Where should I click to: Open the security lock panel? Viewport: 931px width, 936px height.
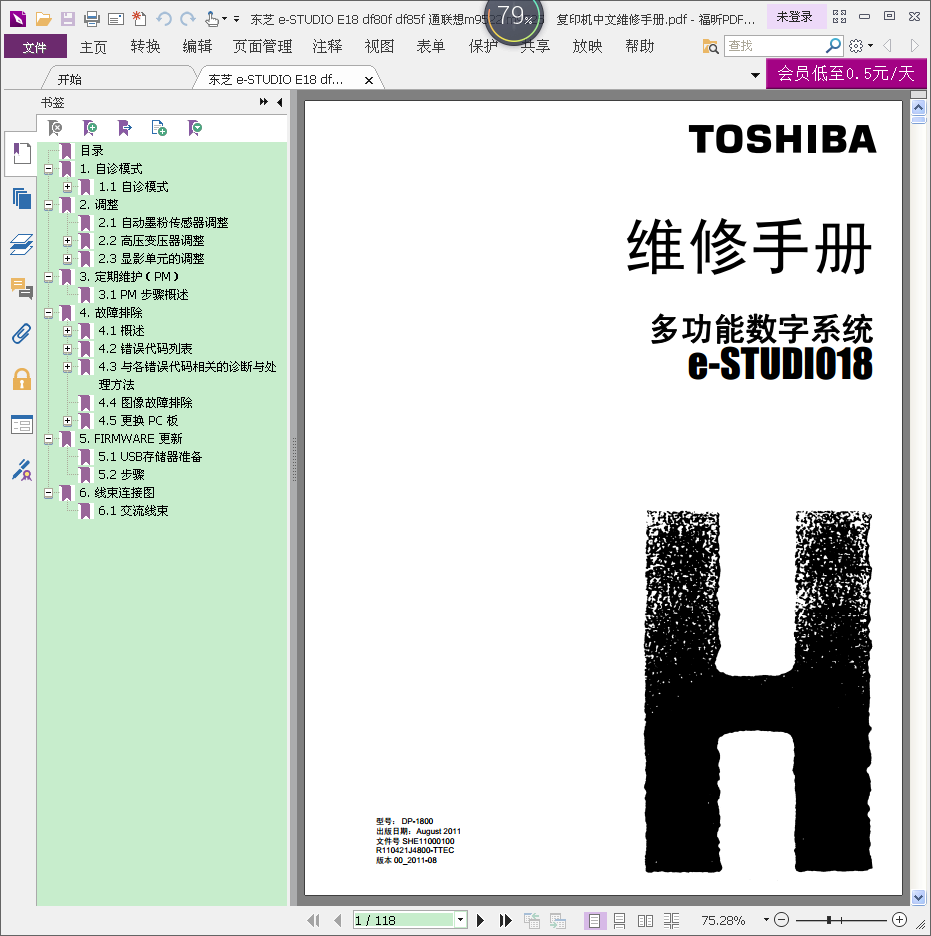point(22,379)
